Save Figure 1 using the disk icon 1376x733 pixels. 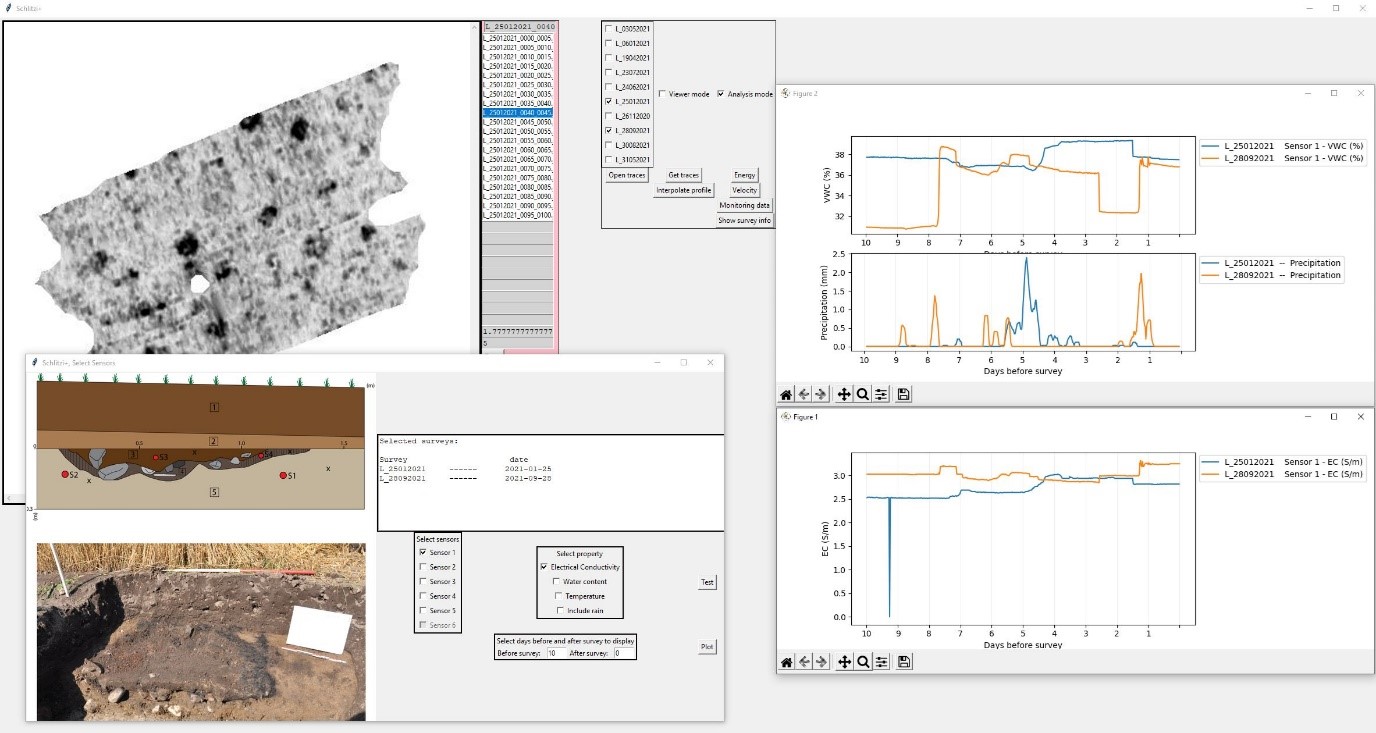[x=904, y=662]
